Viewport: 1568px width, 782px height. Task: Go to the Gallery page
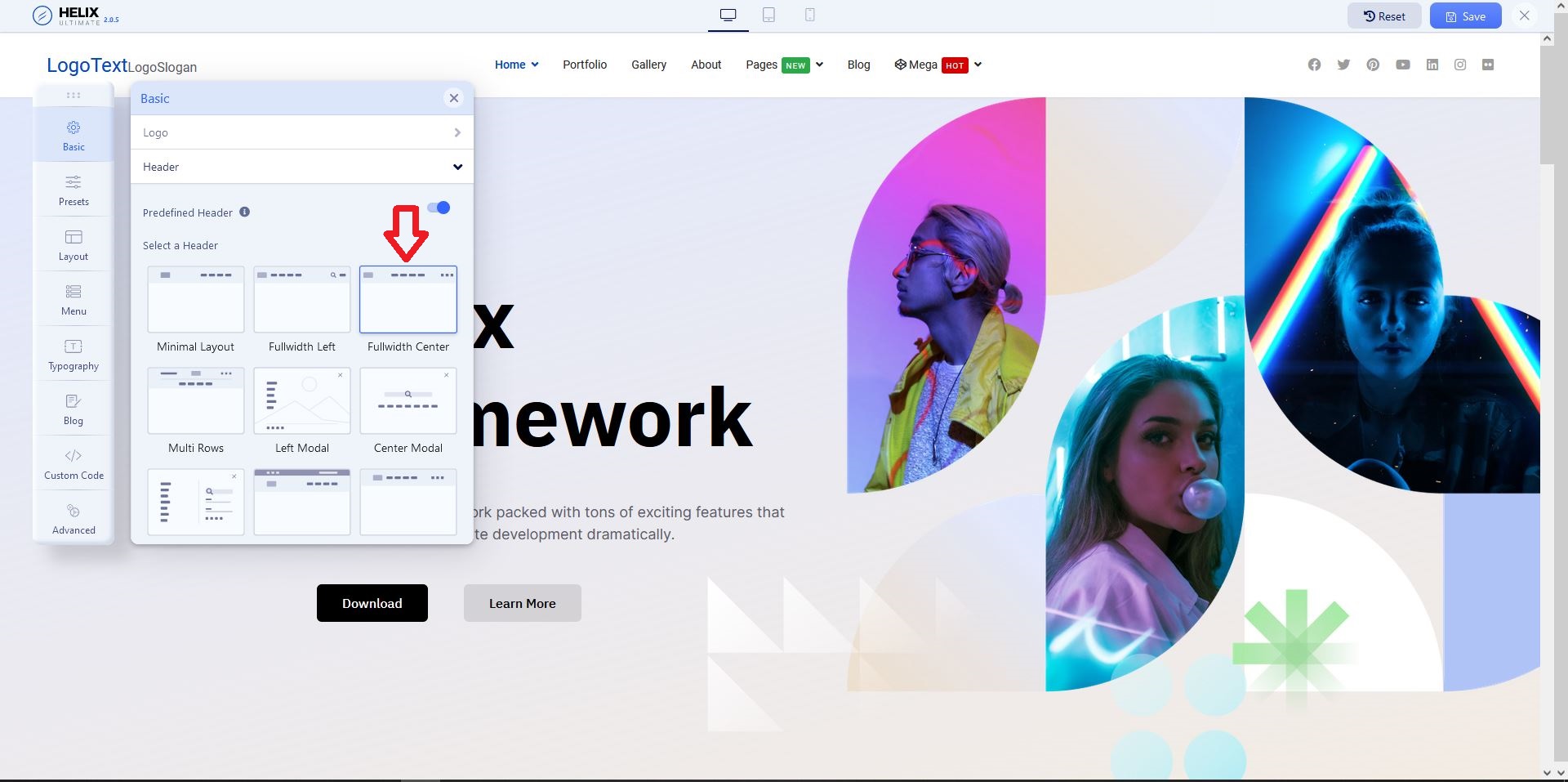point(648,65)
